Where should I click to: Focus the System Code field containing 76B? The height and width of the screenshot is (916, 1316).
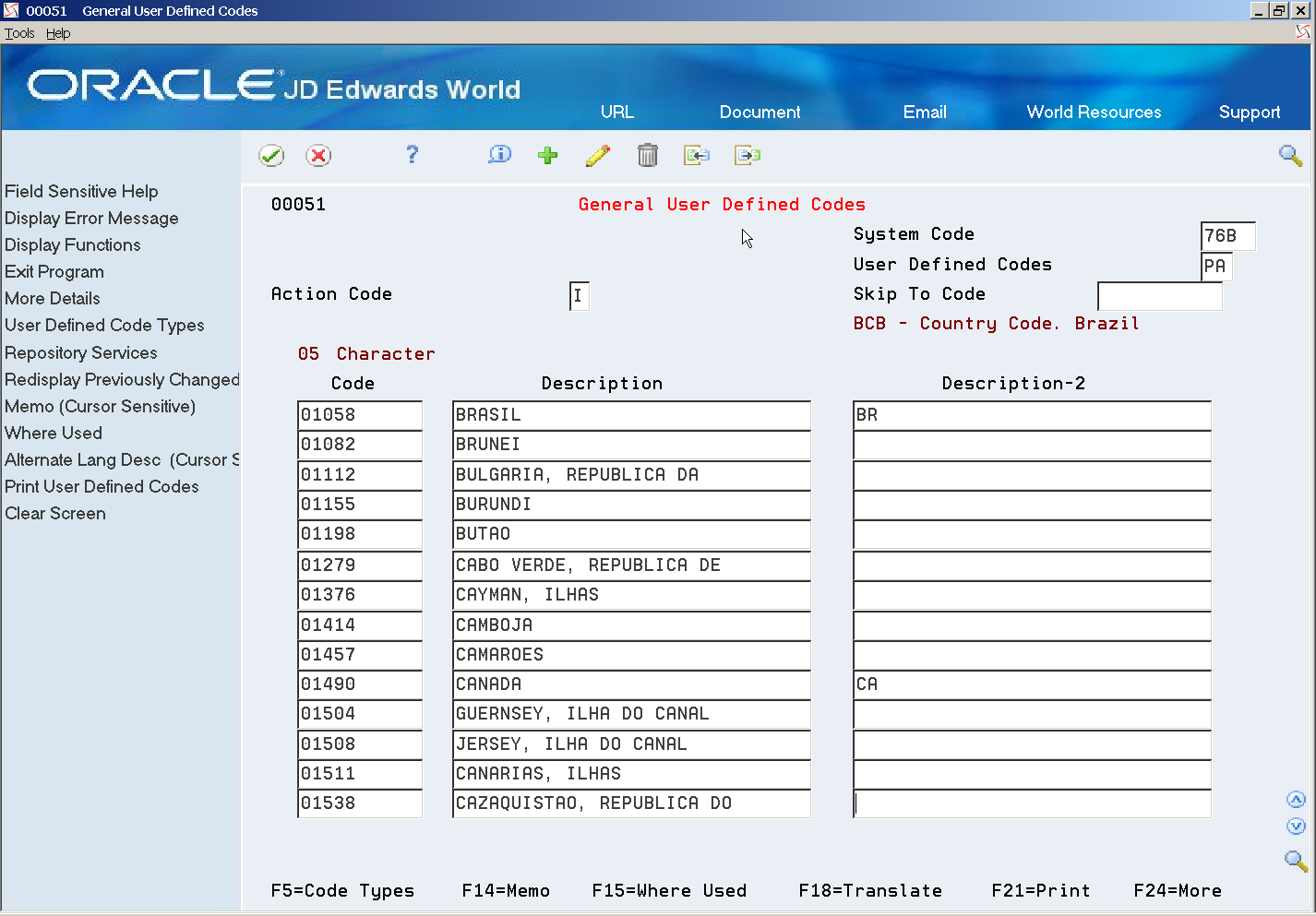[x=1227, y=236]
